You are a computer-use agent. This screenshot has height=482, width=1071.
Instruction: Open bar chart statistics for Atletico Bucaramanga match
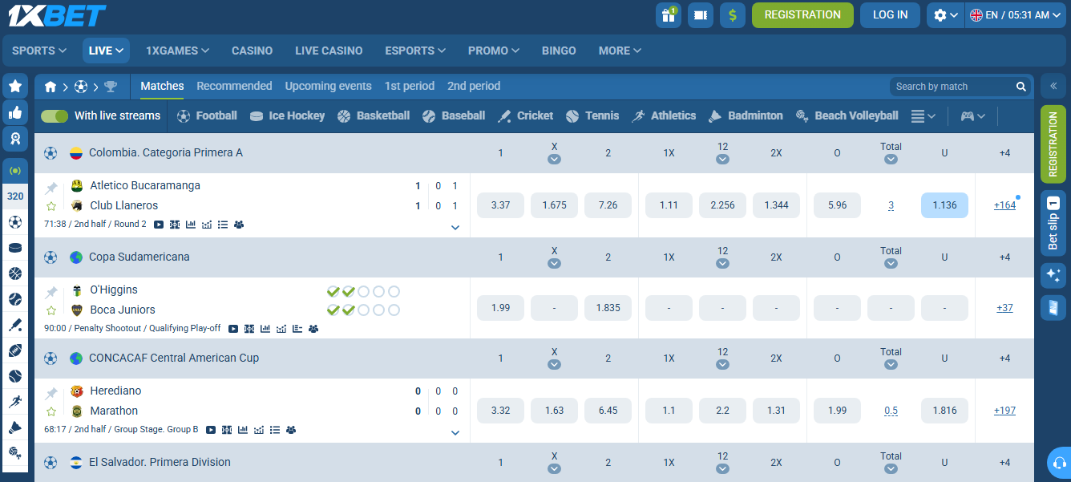click(x=191, y=224)
